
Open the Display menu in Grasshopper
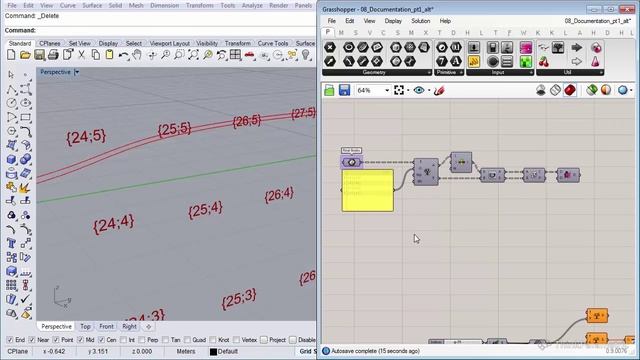[x=393, y=21]
